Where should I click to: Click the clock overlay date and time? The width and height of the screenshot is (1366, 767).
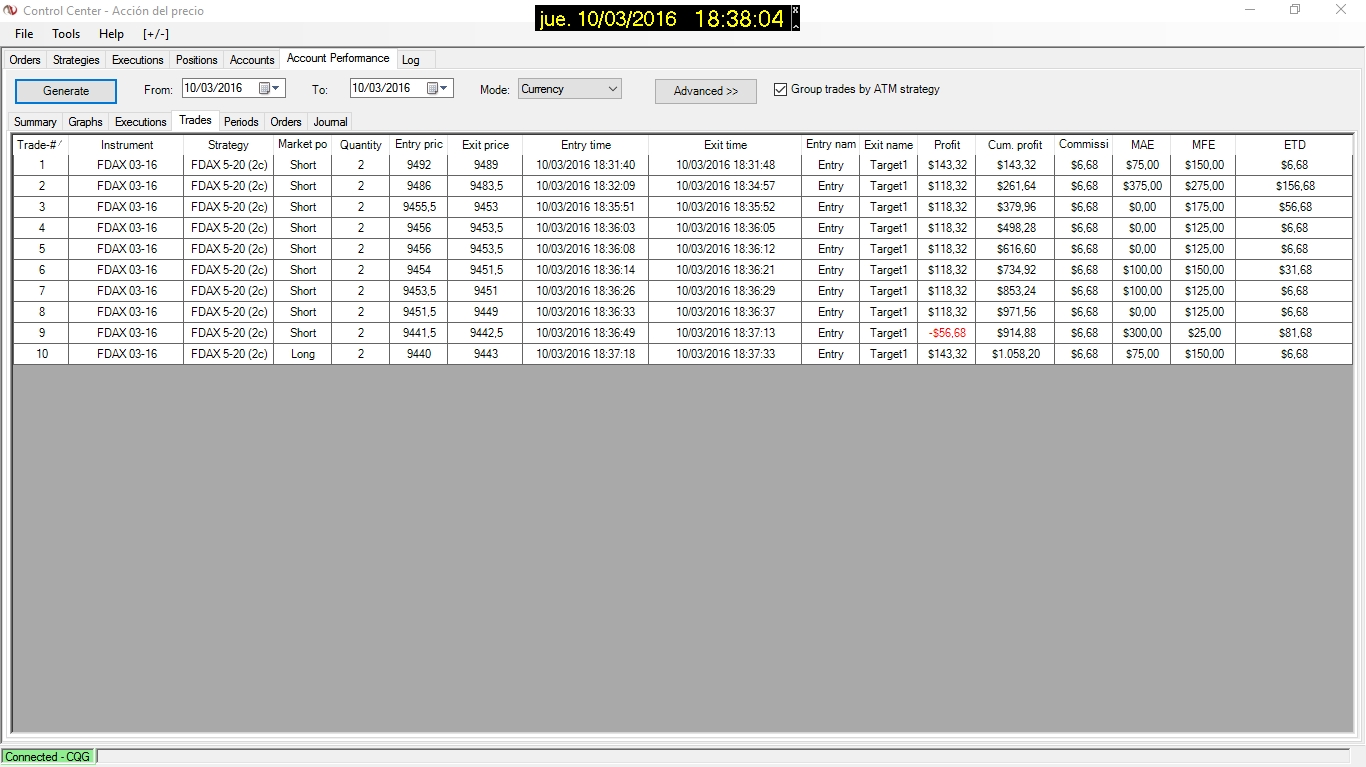coord(662,19)
